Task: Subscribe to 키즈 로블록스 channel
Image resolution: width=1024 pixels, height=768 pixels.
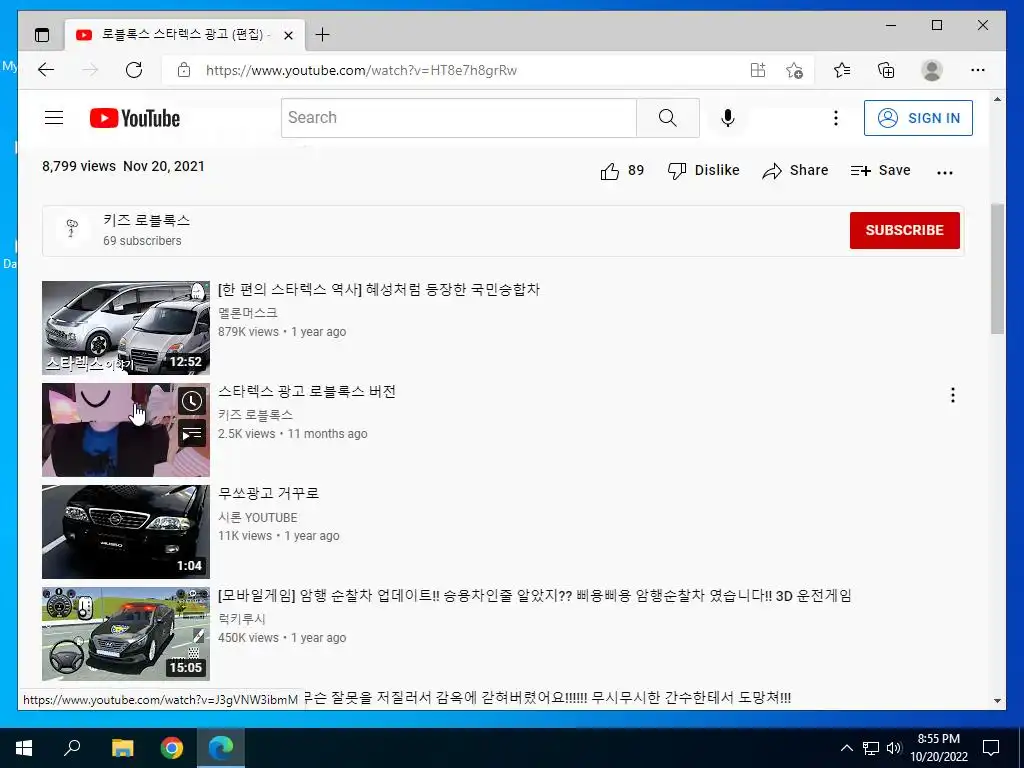Action: coord(904,230)
